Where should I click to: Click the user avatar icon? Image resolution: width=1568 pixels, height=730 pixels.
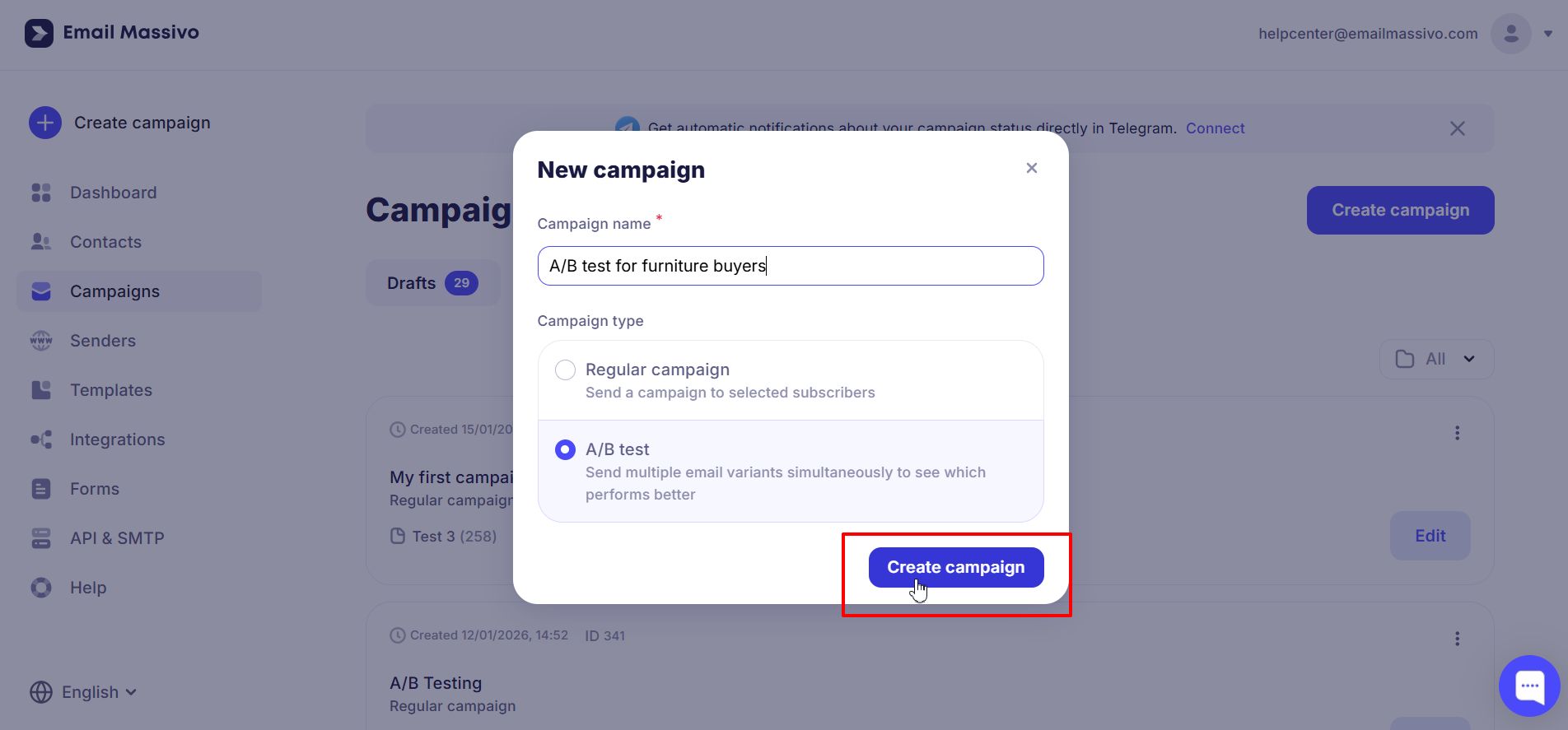point(1510,34)
